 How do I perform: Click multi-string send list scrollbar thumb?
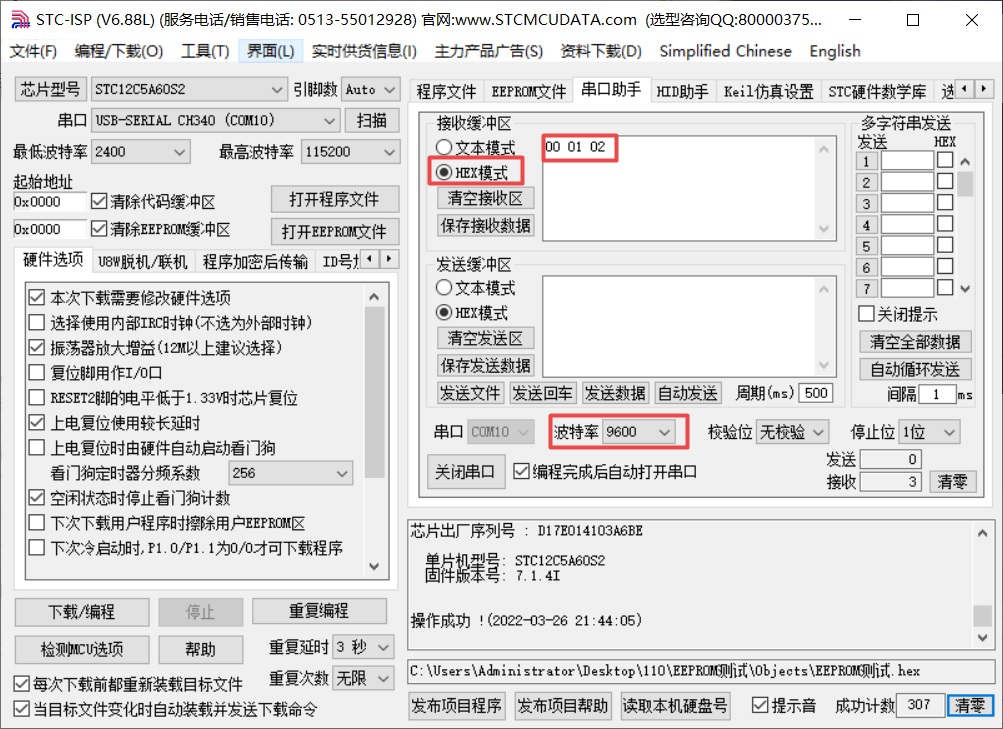point(965,184)
